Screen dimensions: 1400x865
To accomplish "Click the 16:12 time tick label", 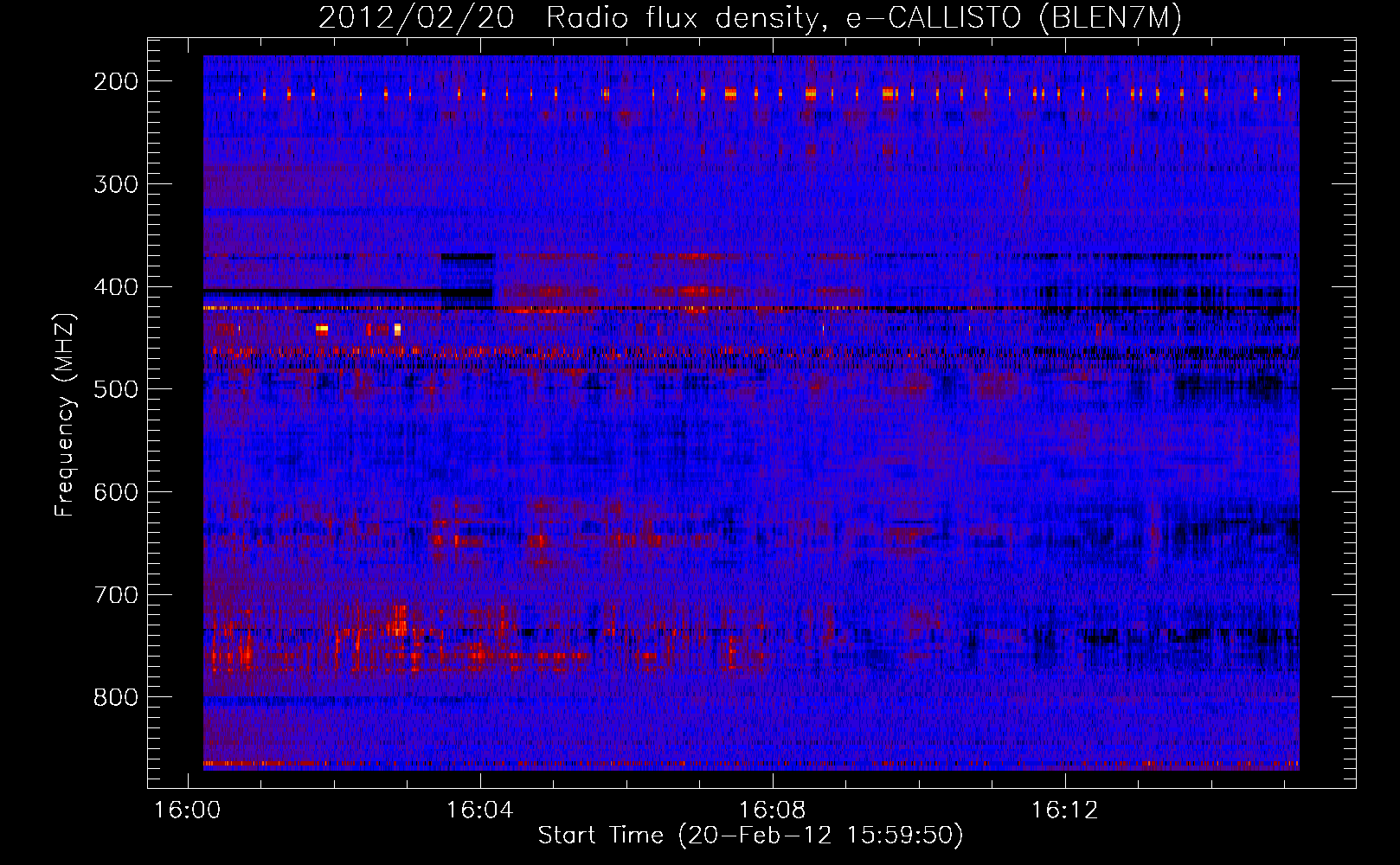I will coord(1065,811).
